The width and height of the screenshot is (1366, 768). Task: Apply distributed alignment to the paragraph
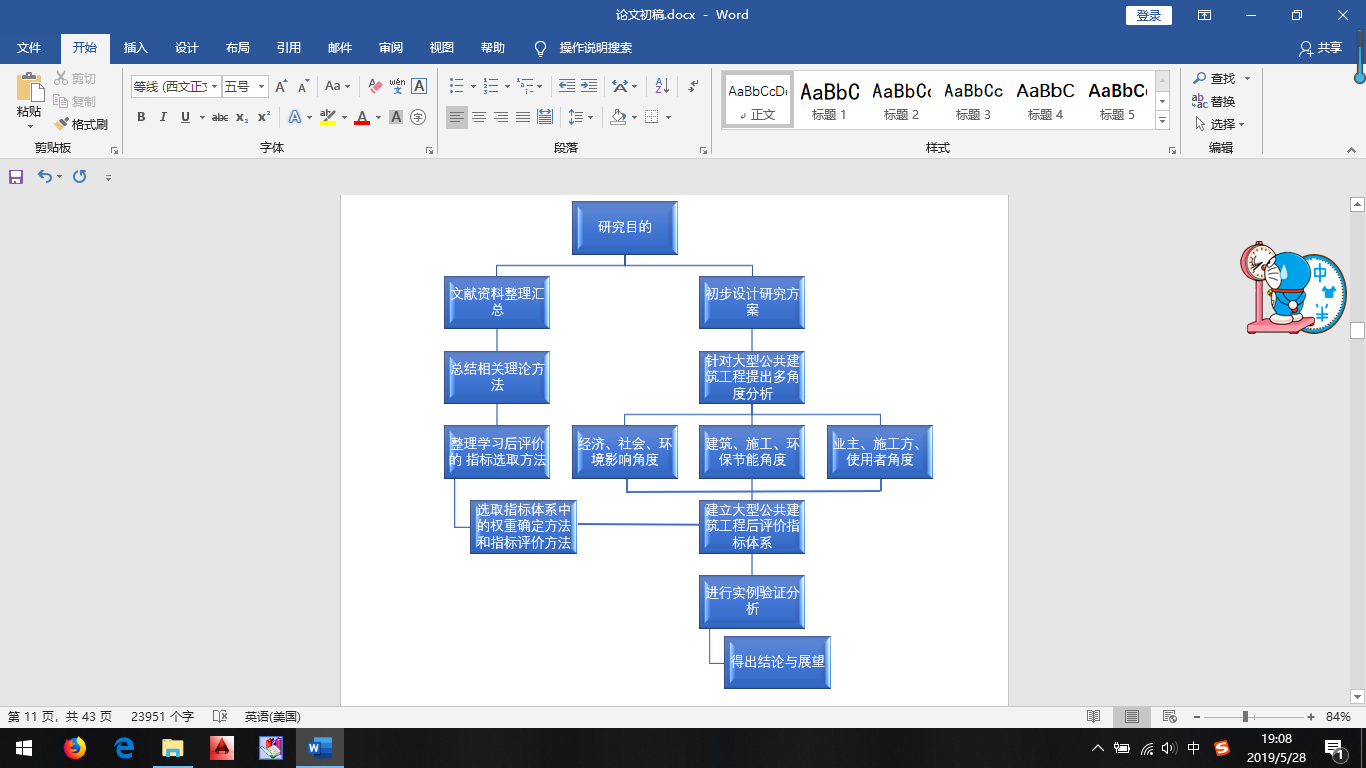click(545, 117)
